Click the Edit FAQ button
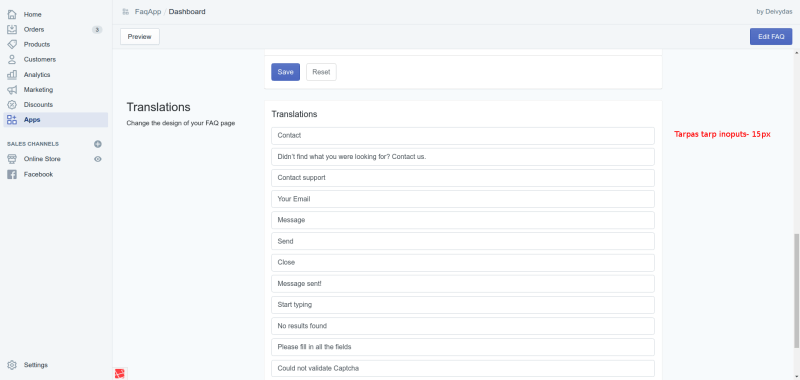 pyautogui.click(x=771, y=37)
